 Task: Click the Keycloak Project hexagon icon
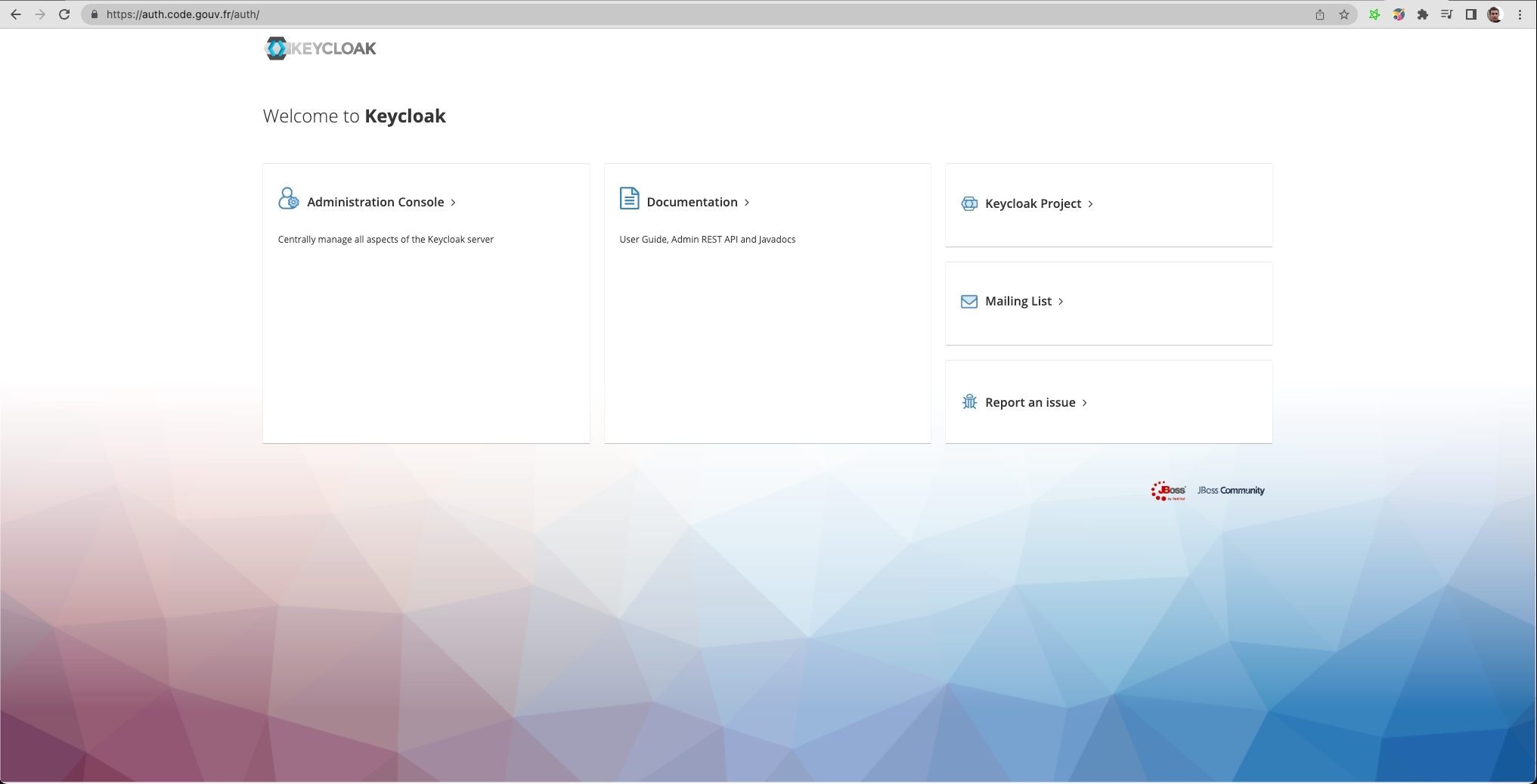pyautogui.click(x=968, y=203)
